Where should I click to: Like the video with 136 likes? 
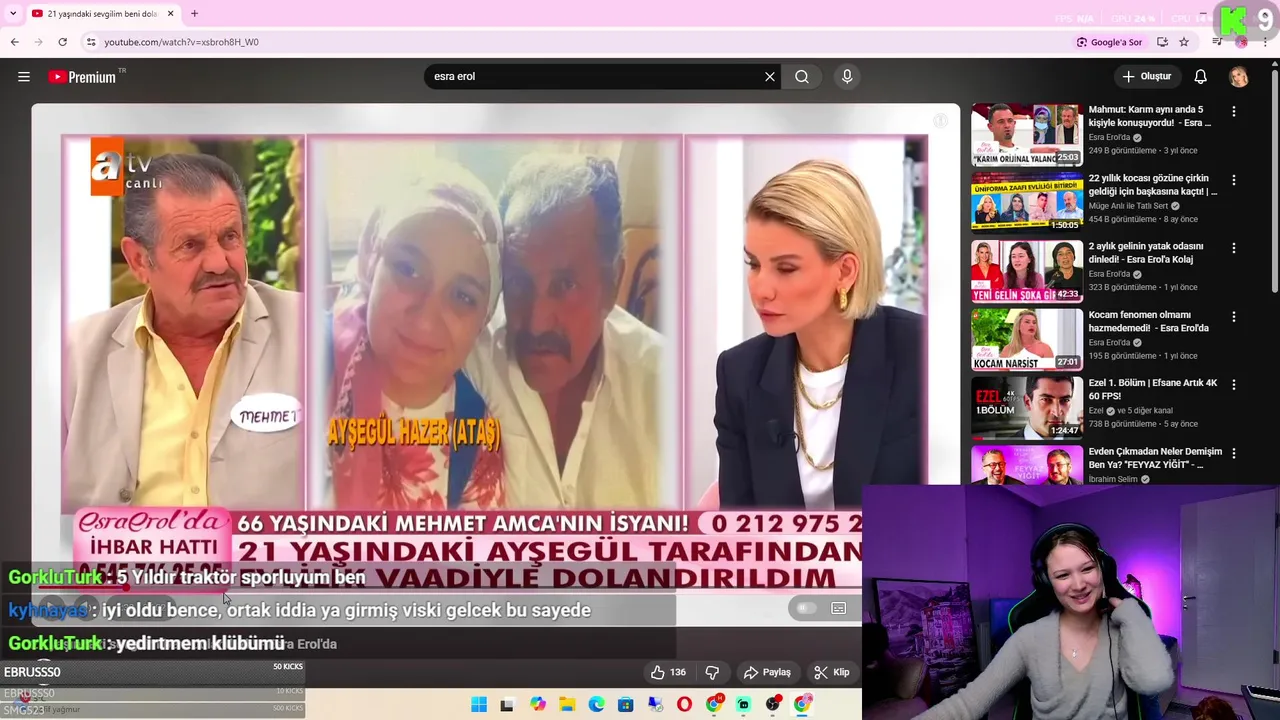pos(668,672)
